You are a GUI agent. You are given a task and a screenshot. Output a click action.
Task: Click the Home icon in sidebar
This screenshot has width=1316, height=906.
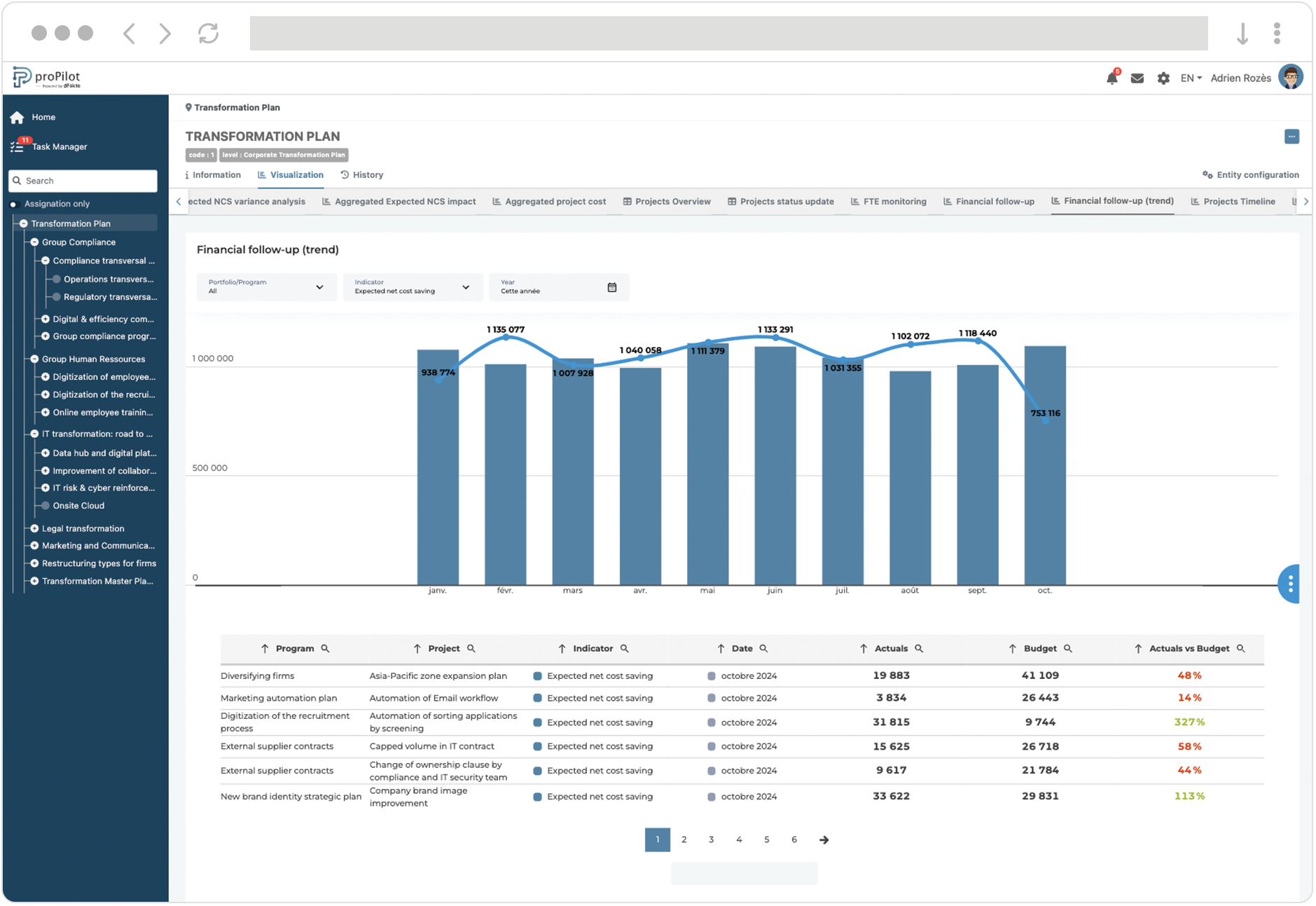[18, 118]
